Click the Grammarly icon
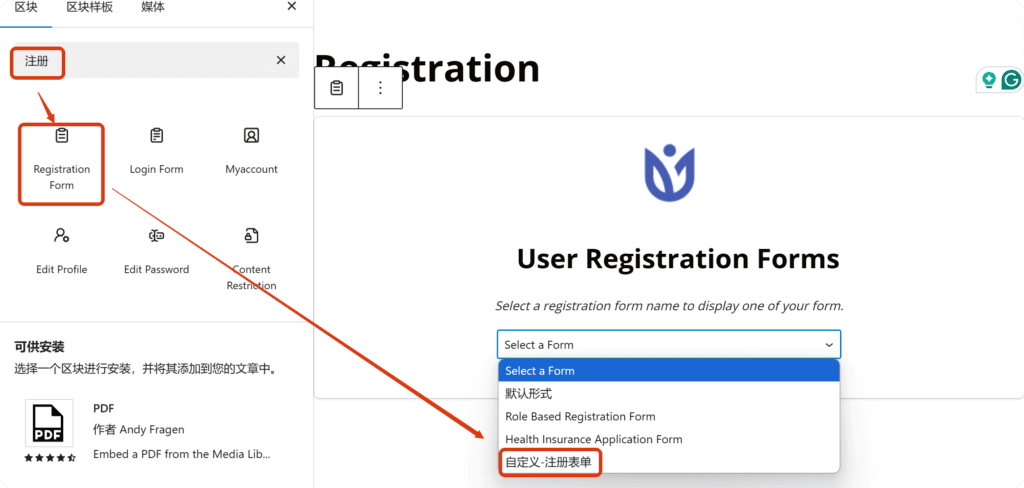This screenshot has height=488, width=1024. point(1011,80)
